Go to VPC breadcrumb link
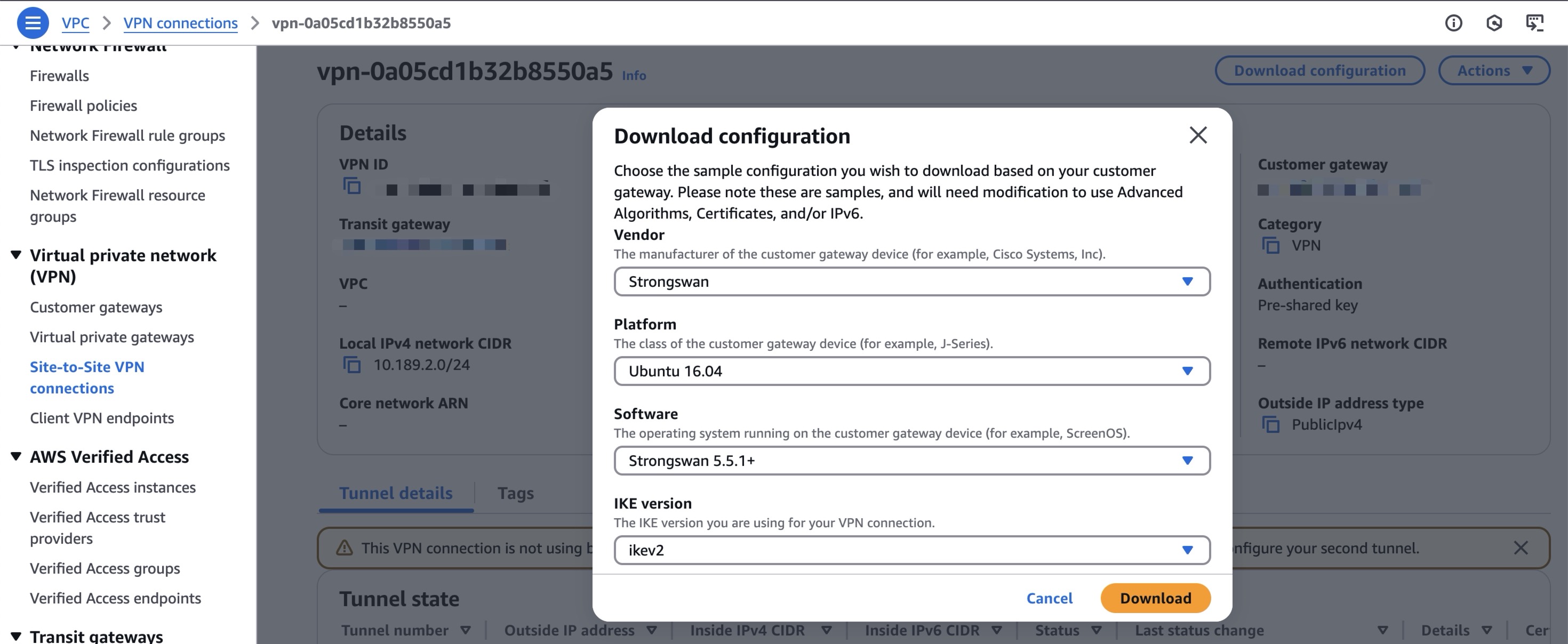This screenshot has width=1568, height=644. 76,23
